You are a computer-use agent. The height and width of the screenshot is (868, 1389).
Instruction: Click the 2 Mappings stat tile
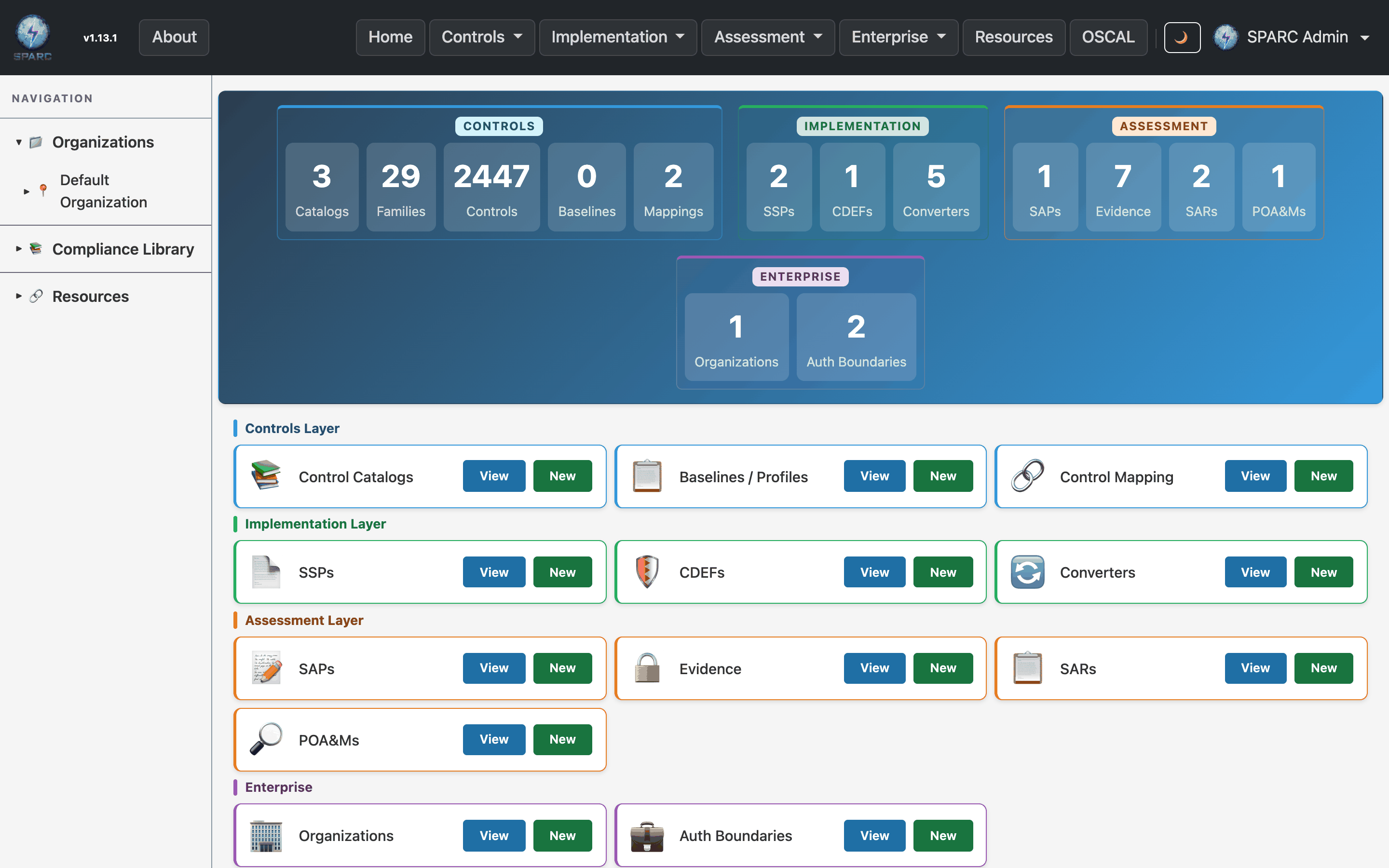point(673,187)
